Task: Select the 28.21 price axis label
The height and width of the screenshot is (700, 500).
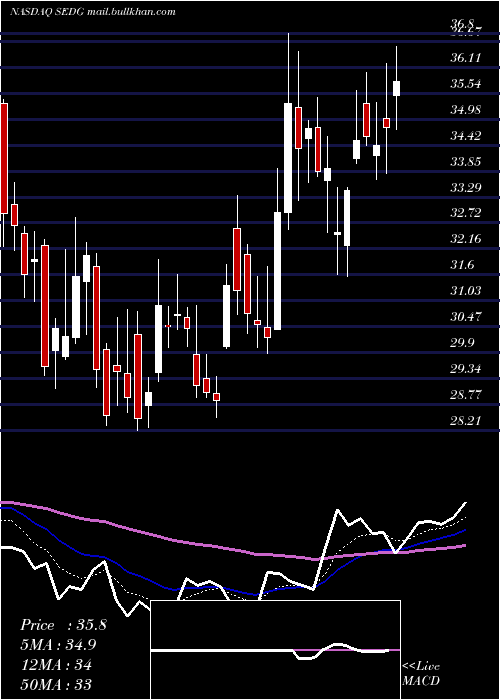Action: coord(466,420)
